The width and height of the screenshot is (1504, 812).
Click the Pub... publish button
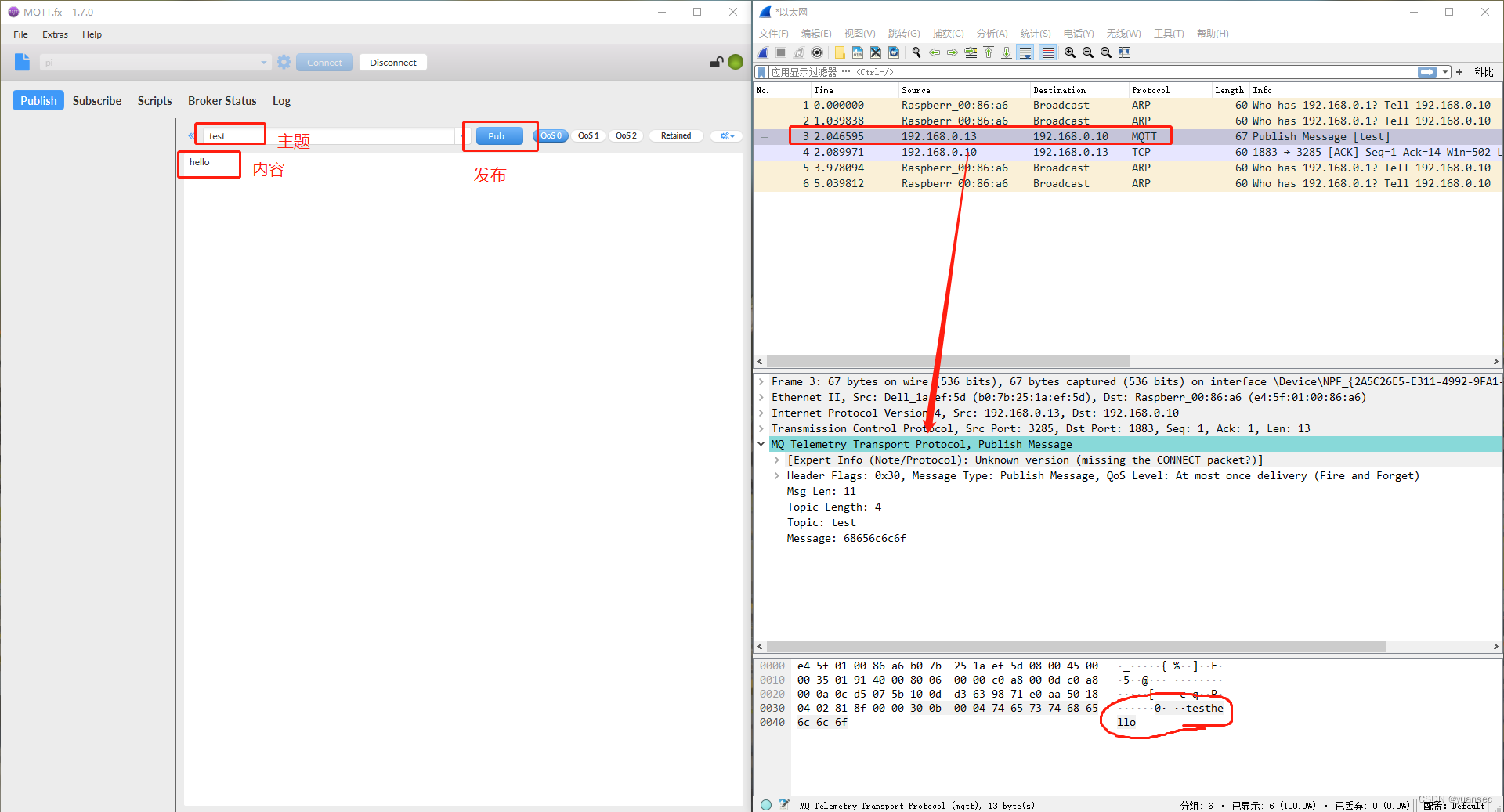tap(499, 135)
